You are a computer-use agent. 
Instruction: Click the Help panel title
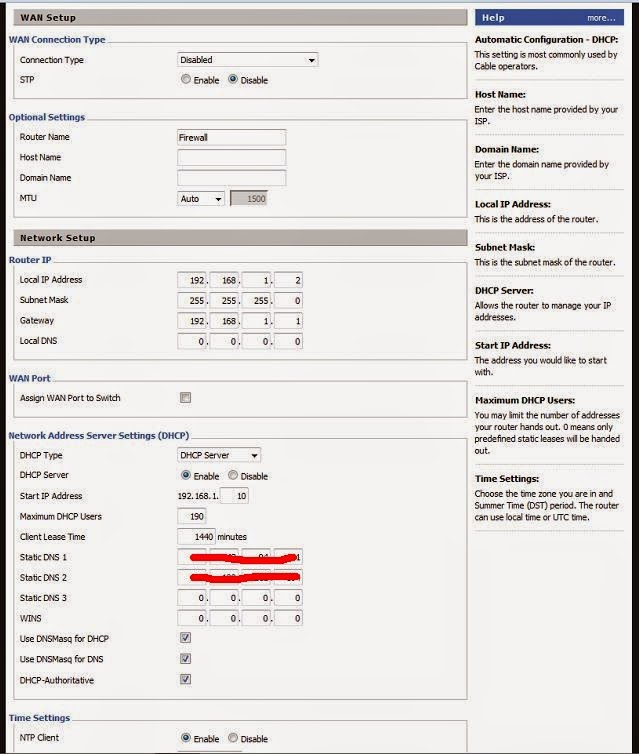(x=493, y=18)
